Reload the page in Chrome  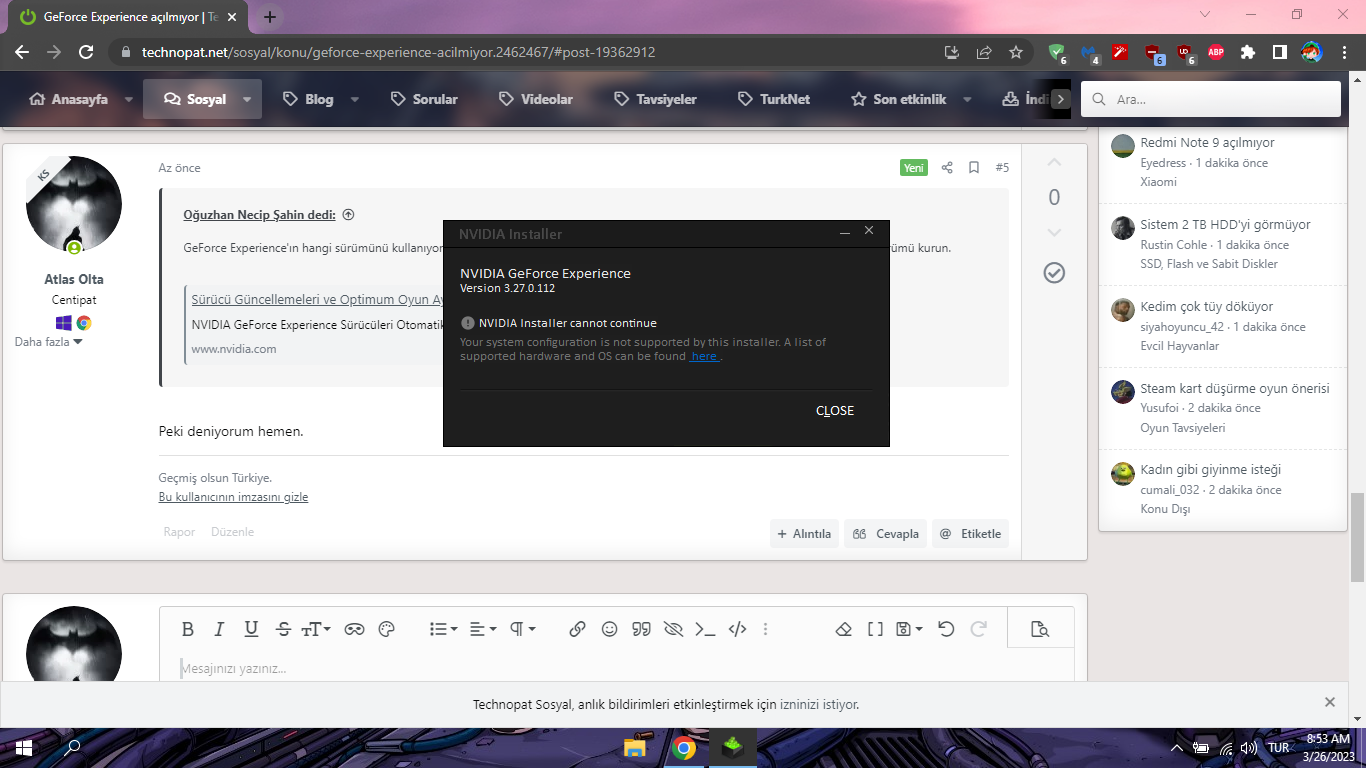tap(86, 52)
